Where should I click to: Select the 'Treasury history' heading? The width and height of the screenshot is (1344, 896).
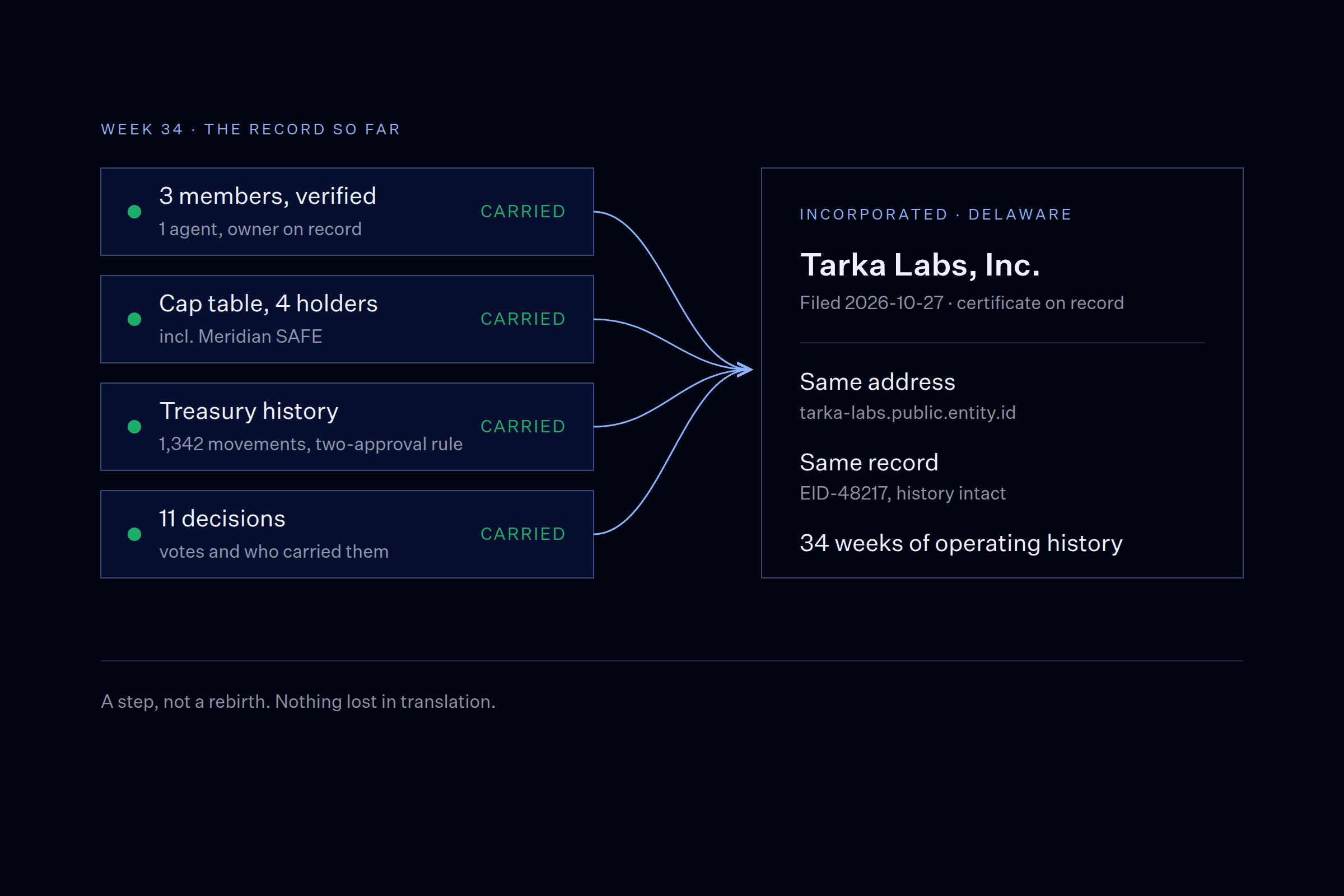249,412
